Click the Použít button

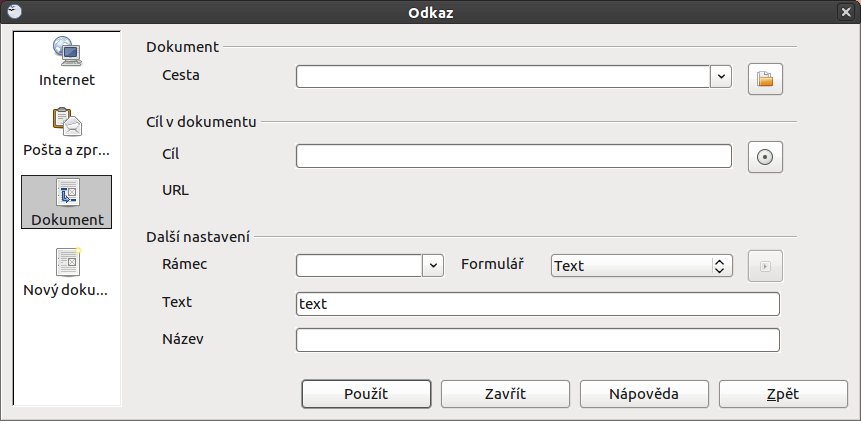(x=366, y=394)
